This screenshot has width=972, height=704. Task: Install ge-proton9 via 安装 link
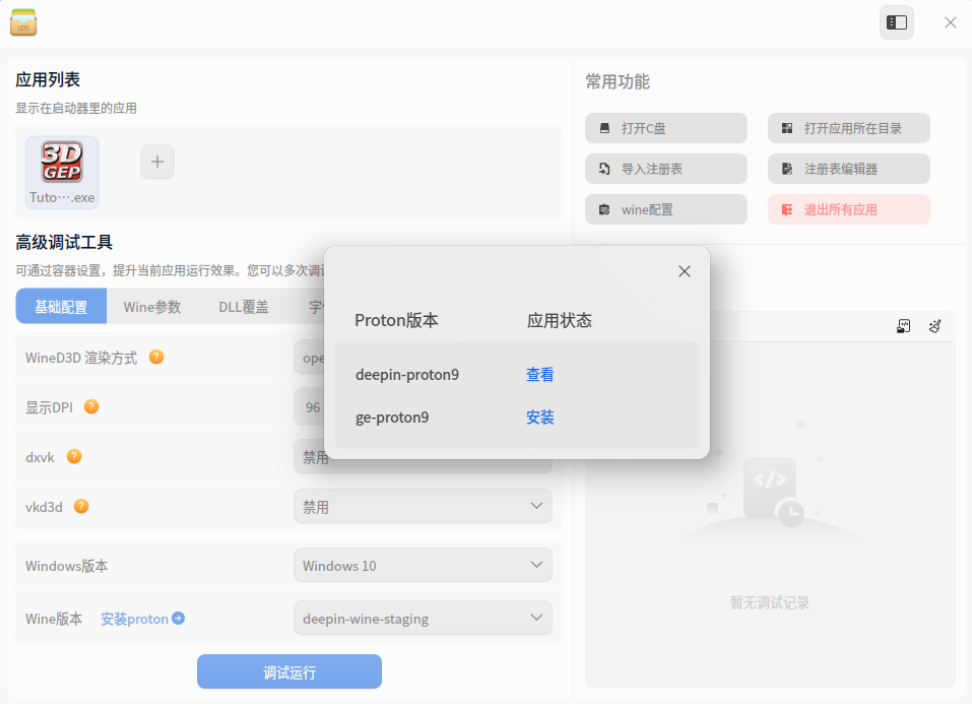coord(540,417)
